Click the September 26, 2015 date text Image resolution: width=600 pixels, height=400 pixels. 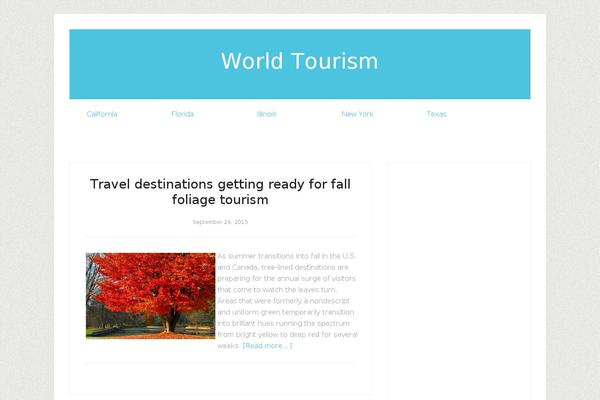220,222
